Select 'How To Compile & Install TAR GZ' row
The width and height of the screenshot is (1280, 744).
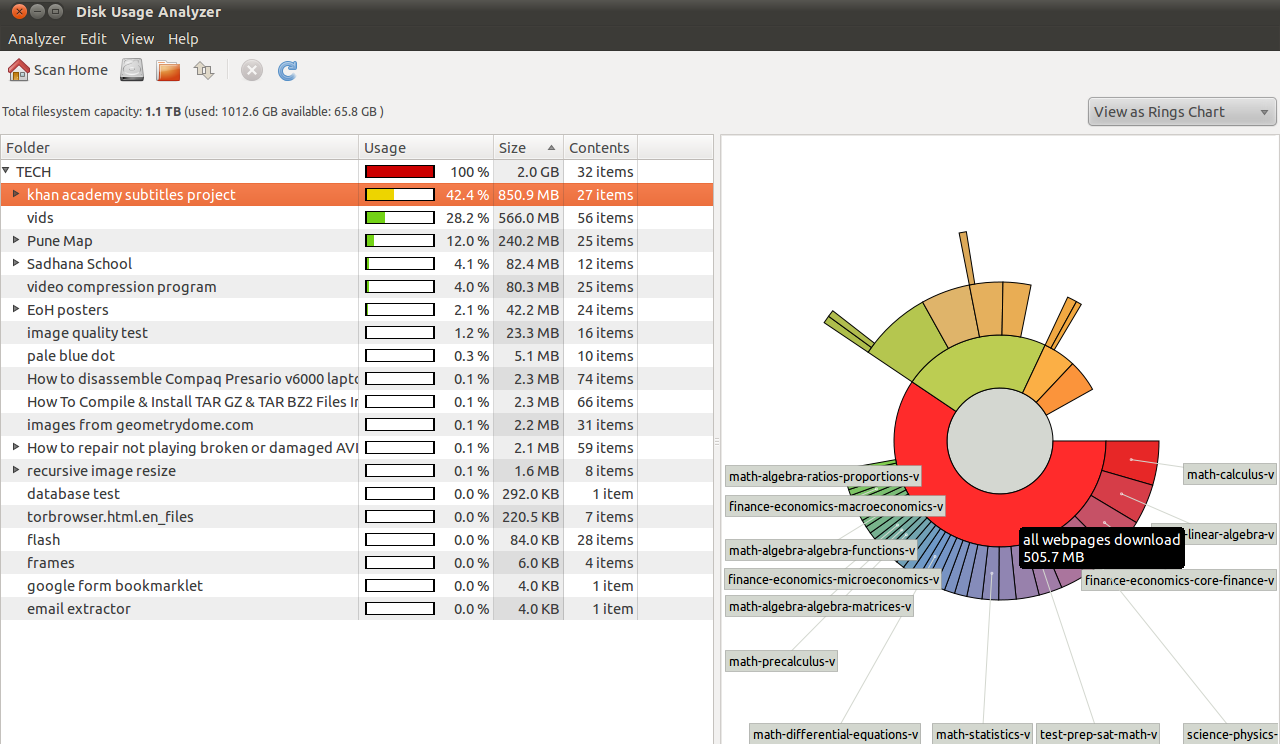click(x=357, y=402)
